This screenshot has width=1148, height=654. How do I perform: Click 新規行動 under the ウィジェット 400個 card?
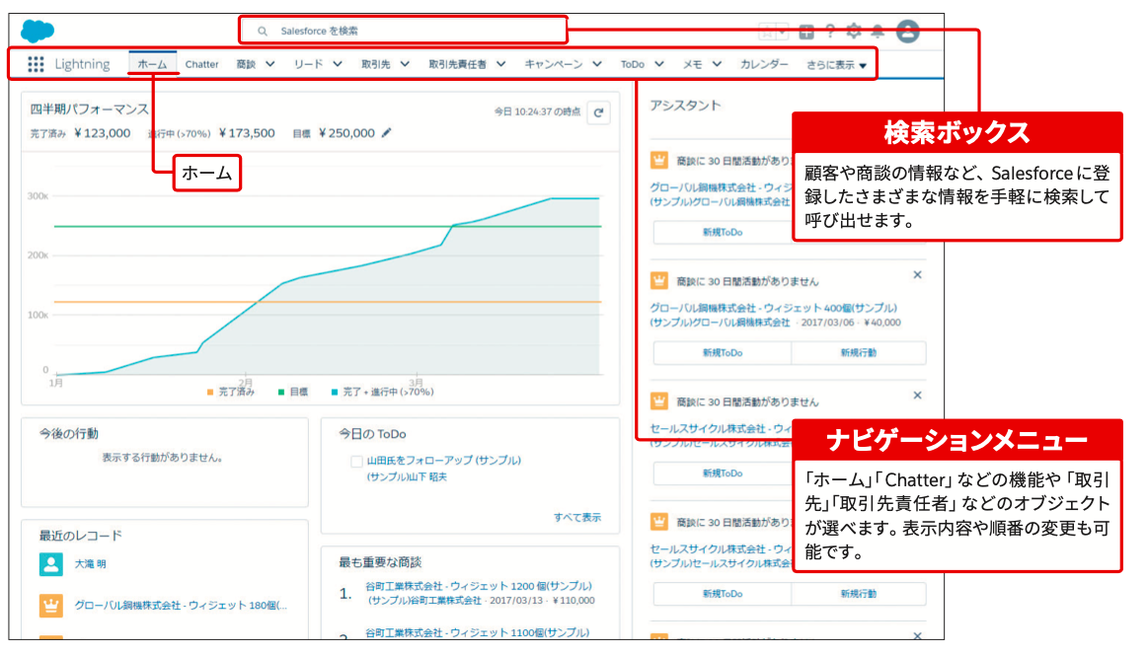[859, 353]
